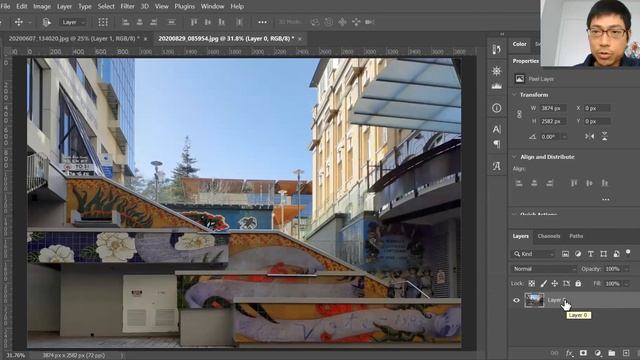Click Align left edges in options bar

tap(126, 22)
